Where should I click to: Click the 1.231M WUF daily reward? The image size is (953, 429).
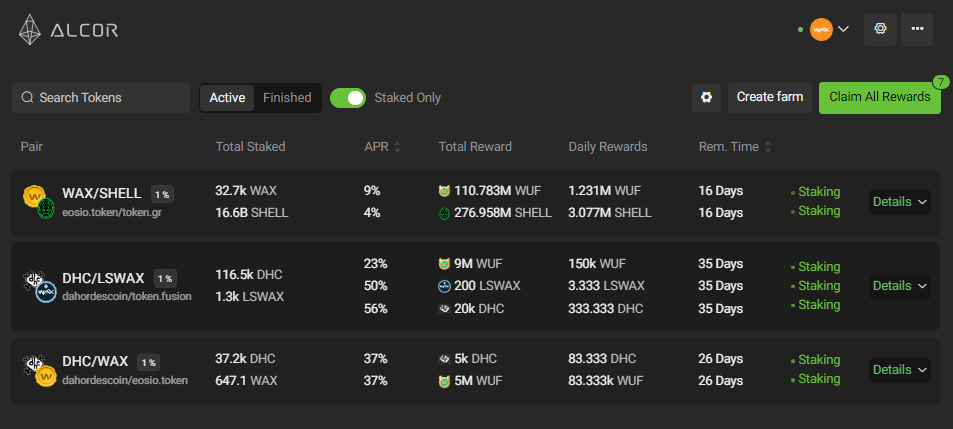tap(605, 191)
